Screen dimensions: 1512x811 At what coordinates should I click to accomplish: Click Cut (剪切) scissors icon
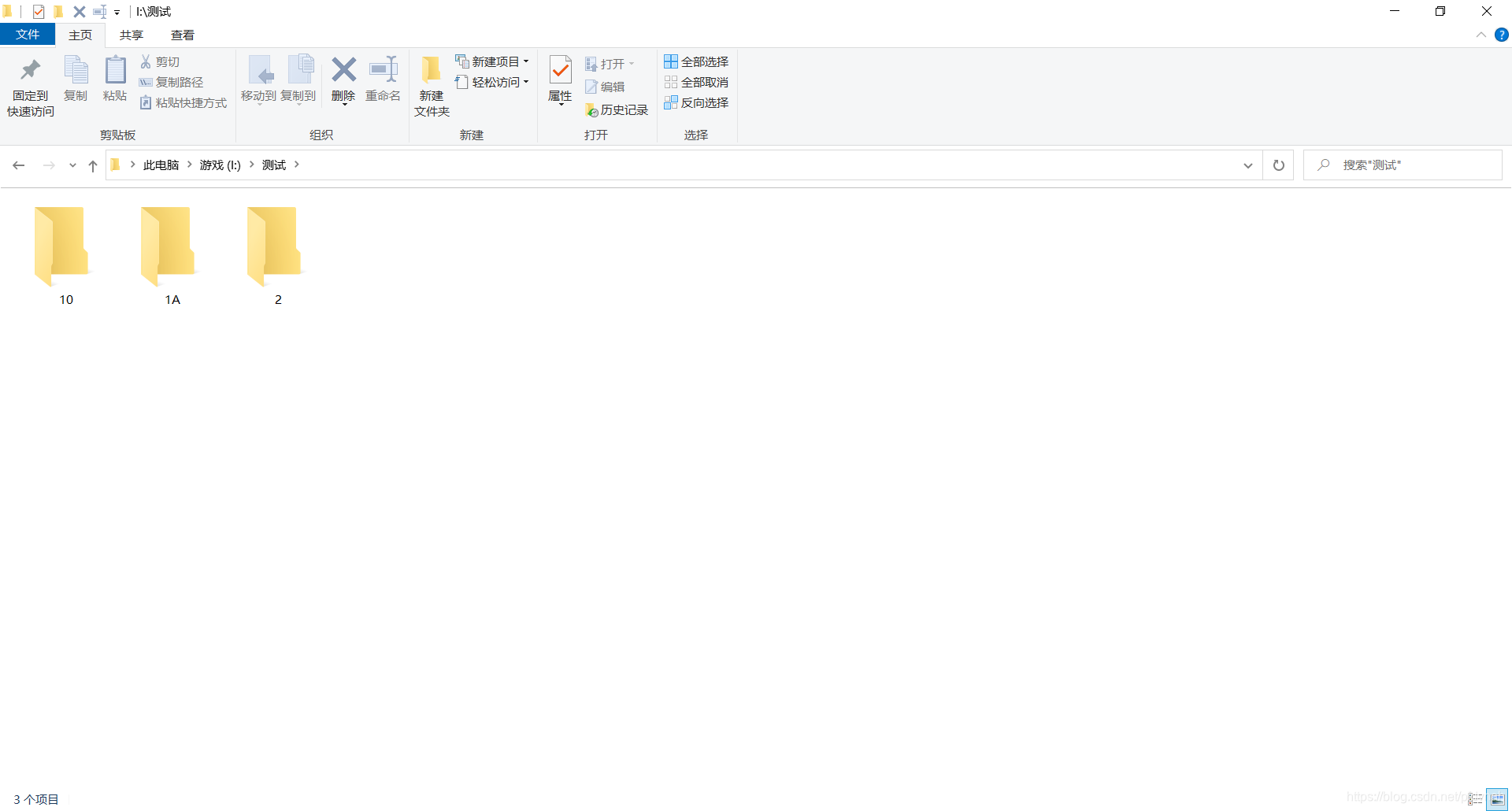point(160,61)
